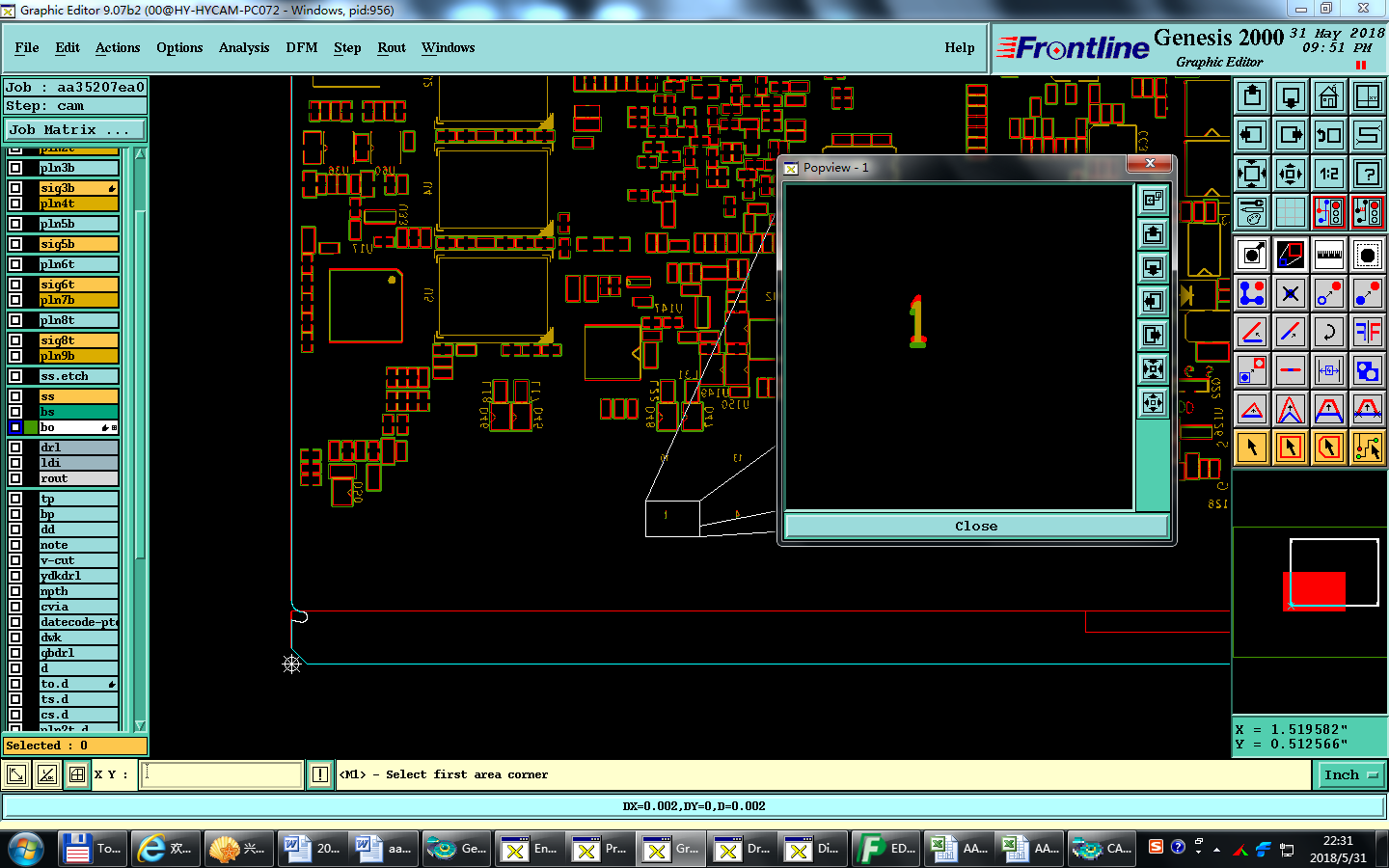Toggle display of the v-cut layer
Screen dimensions: 1389x868
(x=15, y=560)
